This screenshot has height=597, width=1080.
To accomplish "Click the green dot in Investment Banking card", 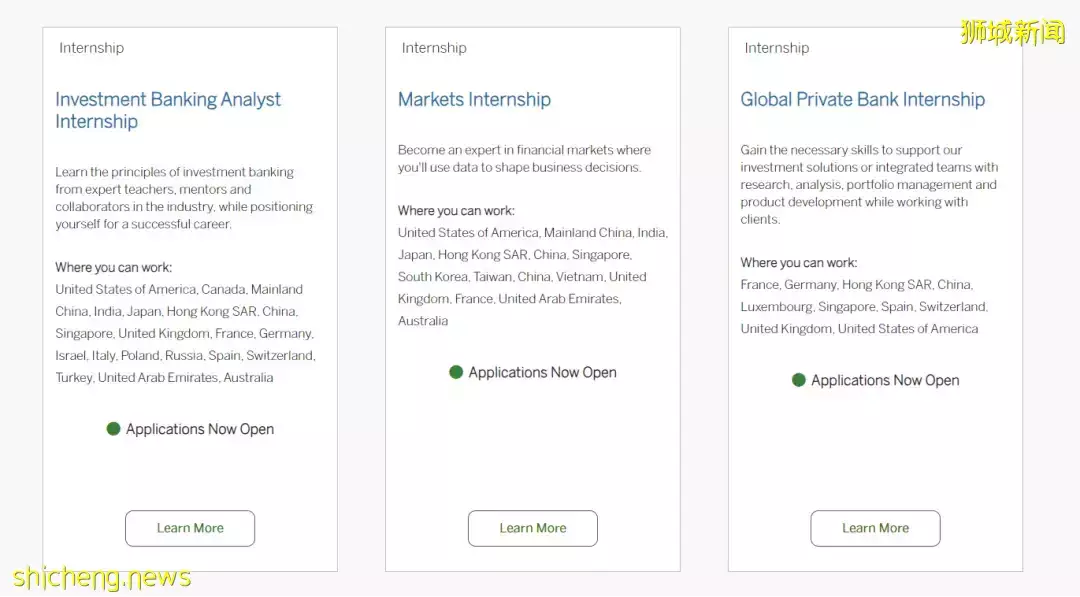I will pos(114,429).
